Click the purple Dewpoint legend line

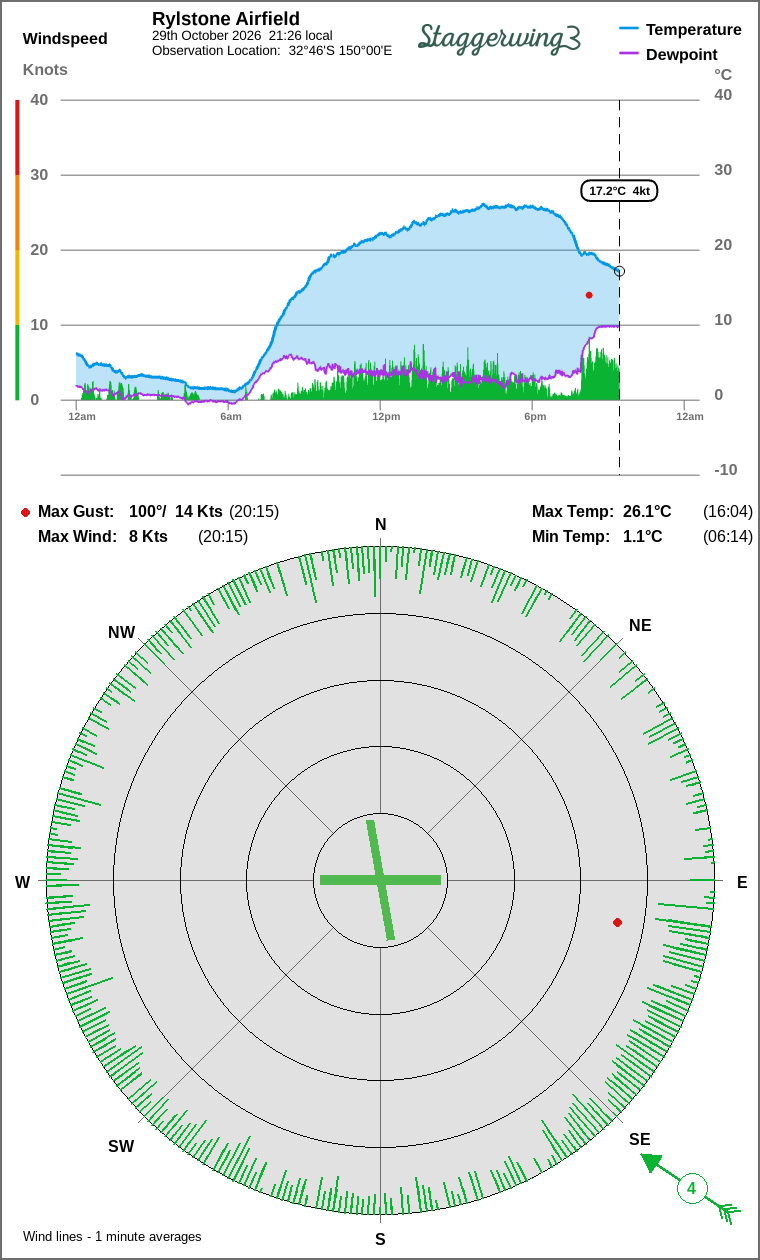629,54
